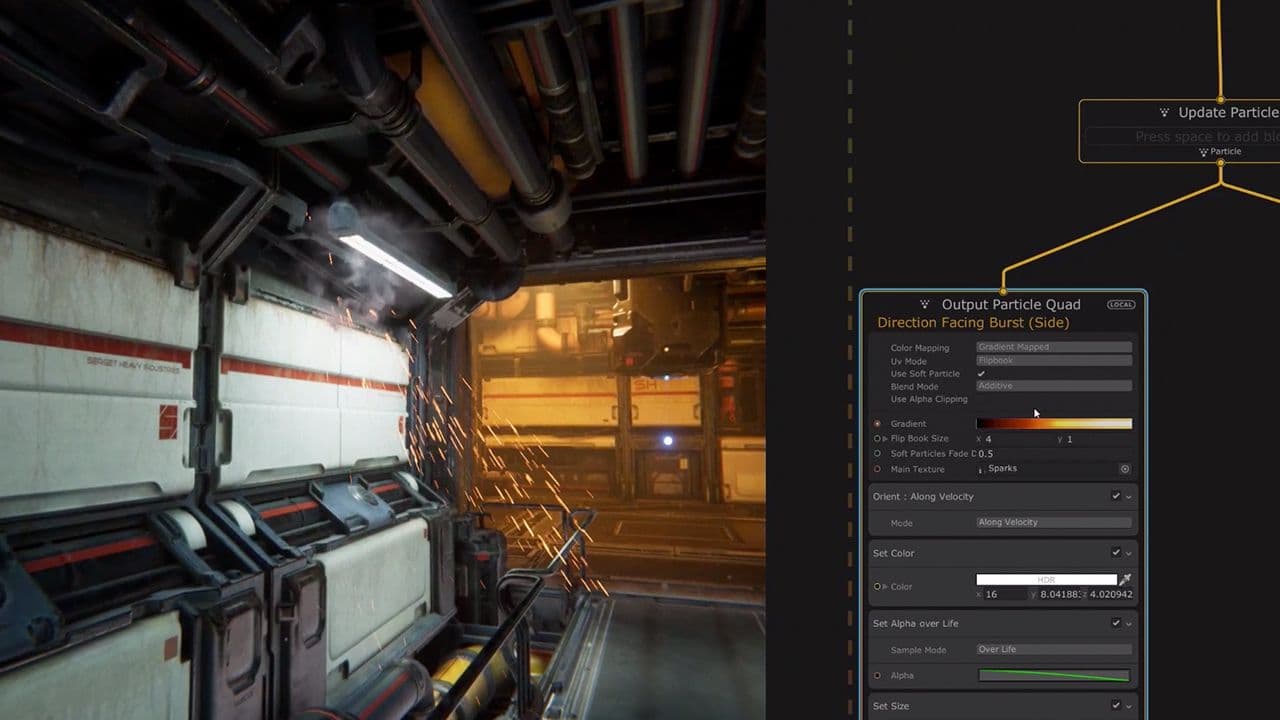Viewport: 1280px width, 720px height.
Task: Click the Gradient property connector dot
Action: (x=877, y=424)
